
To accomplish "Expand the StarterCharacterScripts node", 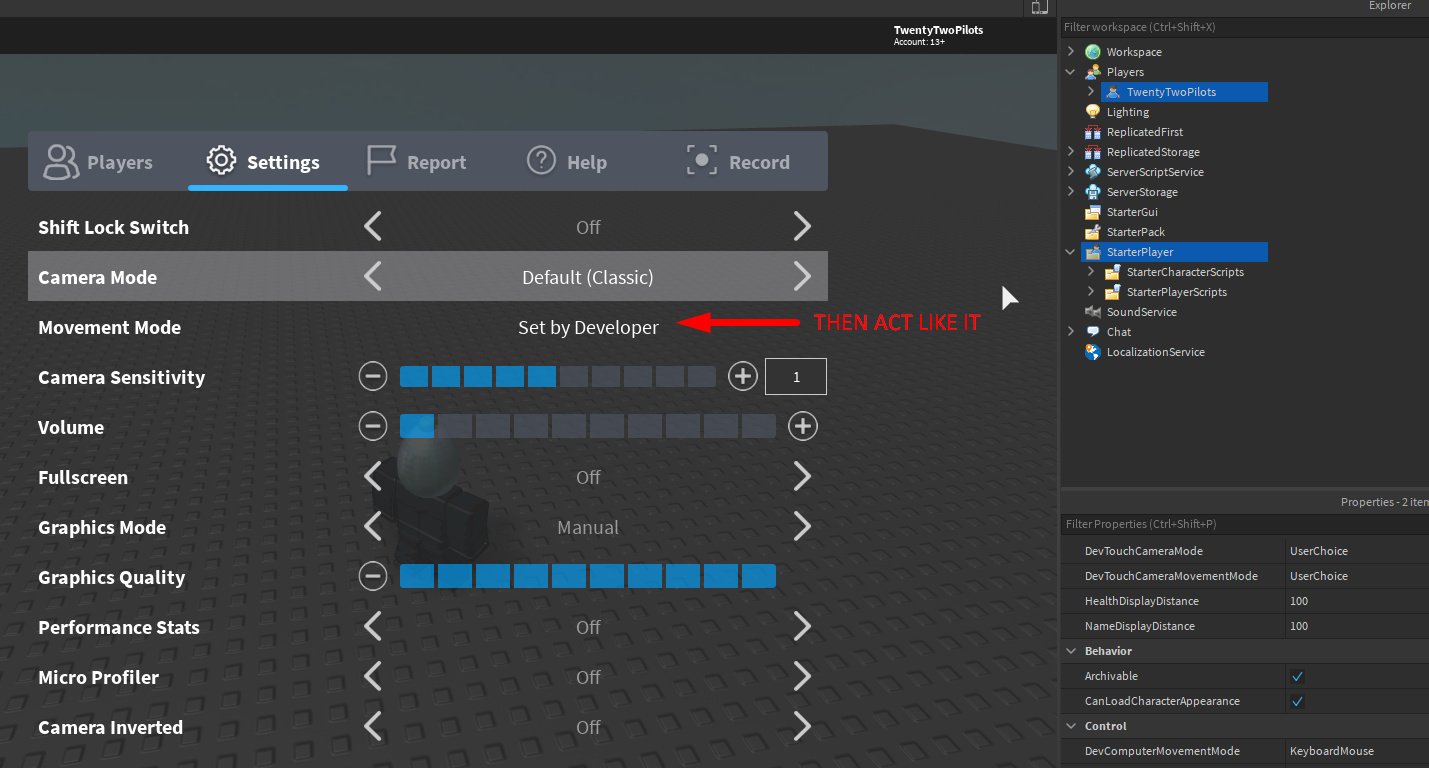I will tap(1091, 272).
